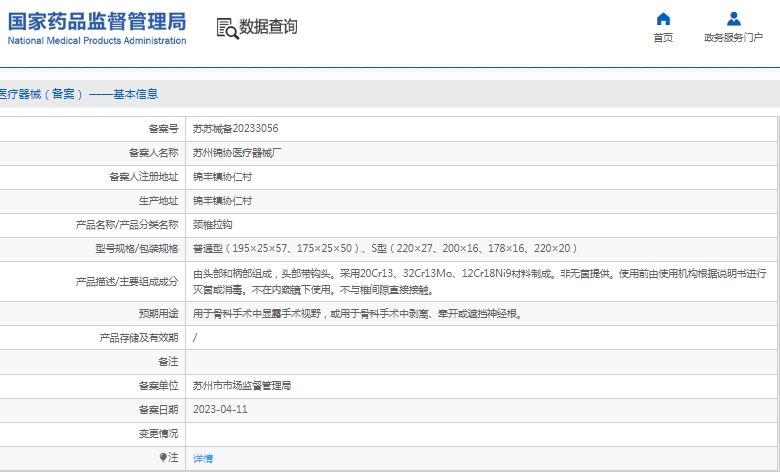
Task: Open the 政务服务门户 user icon
Action: point(734,19)
